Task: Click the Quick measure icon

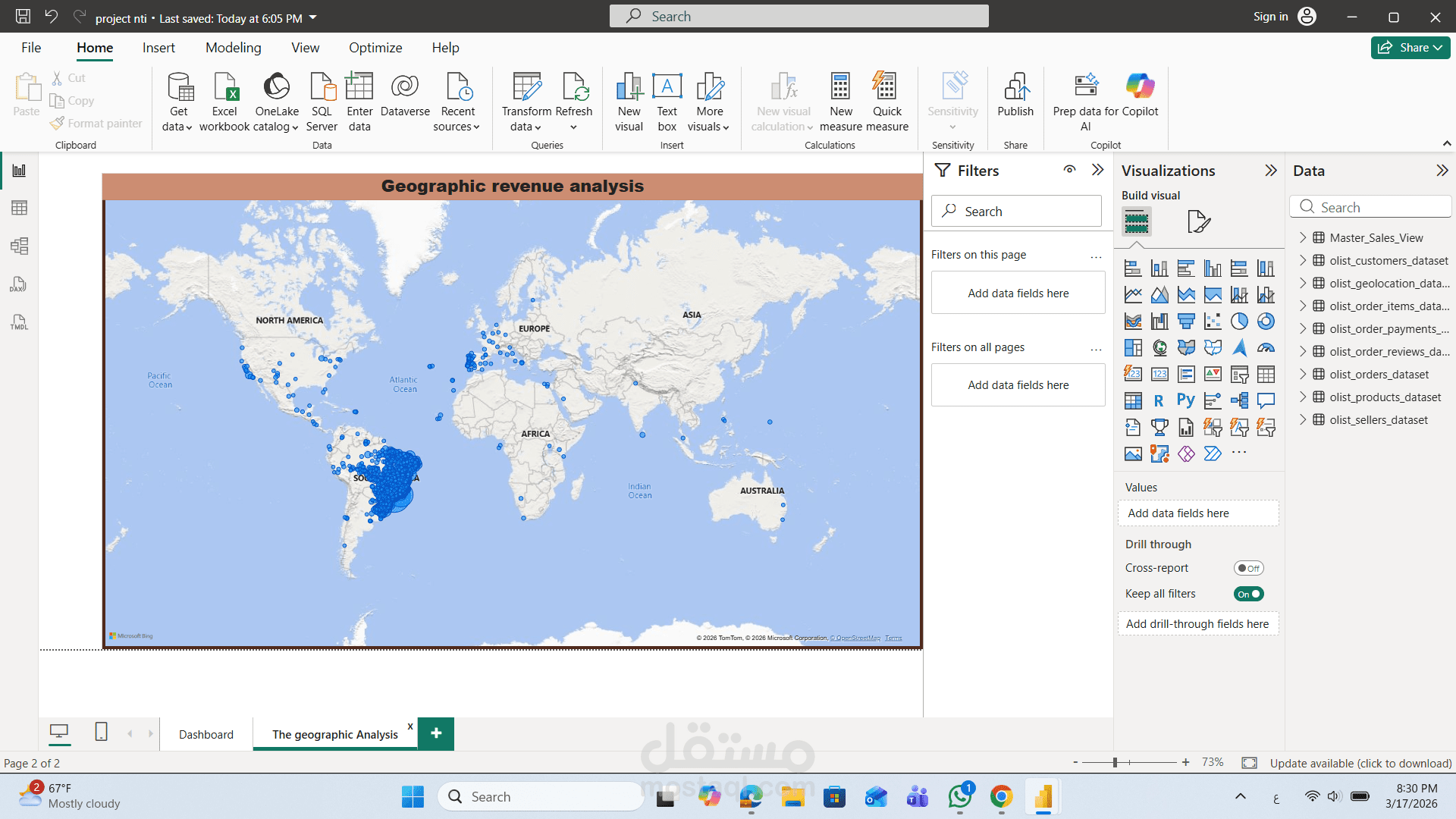Action: pos(886,87)
